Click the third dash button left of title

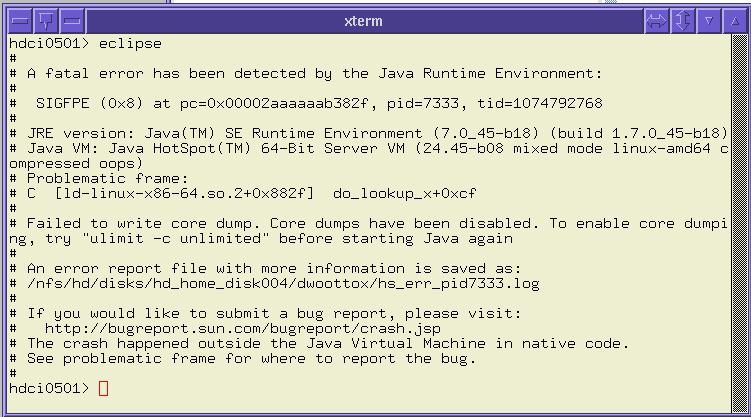click(72, 20)
